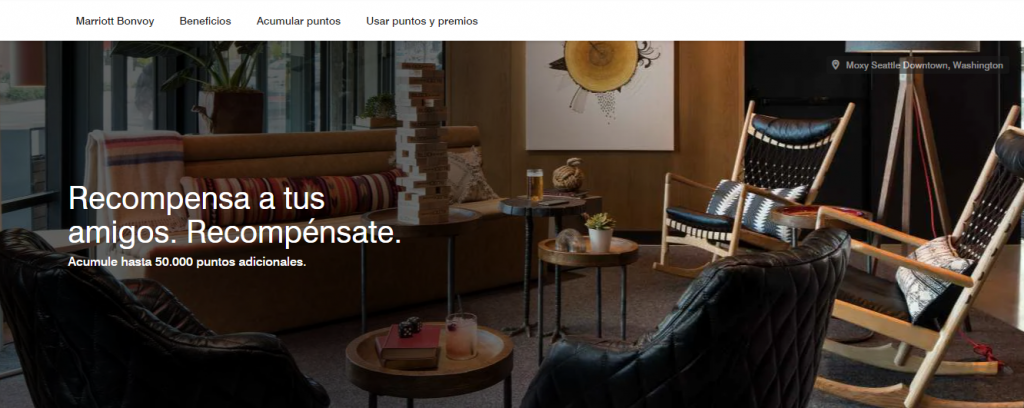The image size is (1024, 408).
Task: Click the rope knot sculpture on table
Action: point(568,174)
